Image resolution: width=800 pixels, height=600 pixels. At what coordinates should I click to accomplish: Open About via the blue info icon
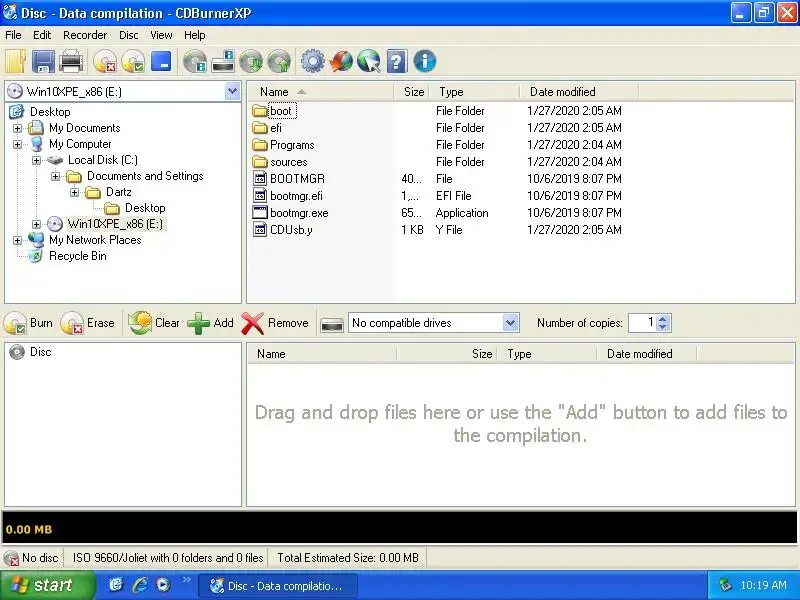tap(424, 62)
